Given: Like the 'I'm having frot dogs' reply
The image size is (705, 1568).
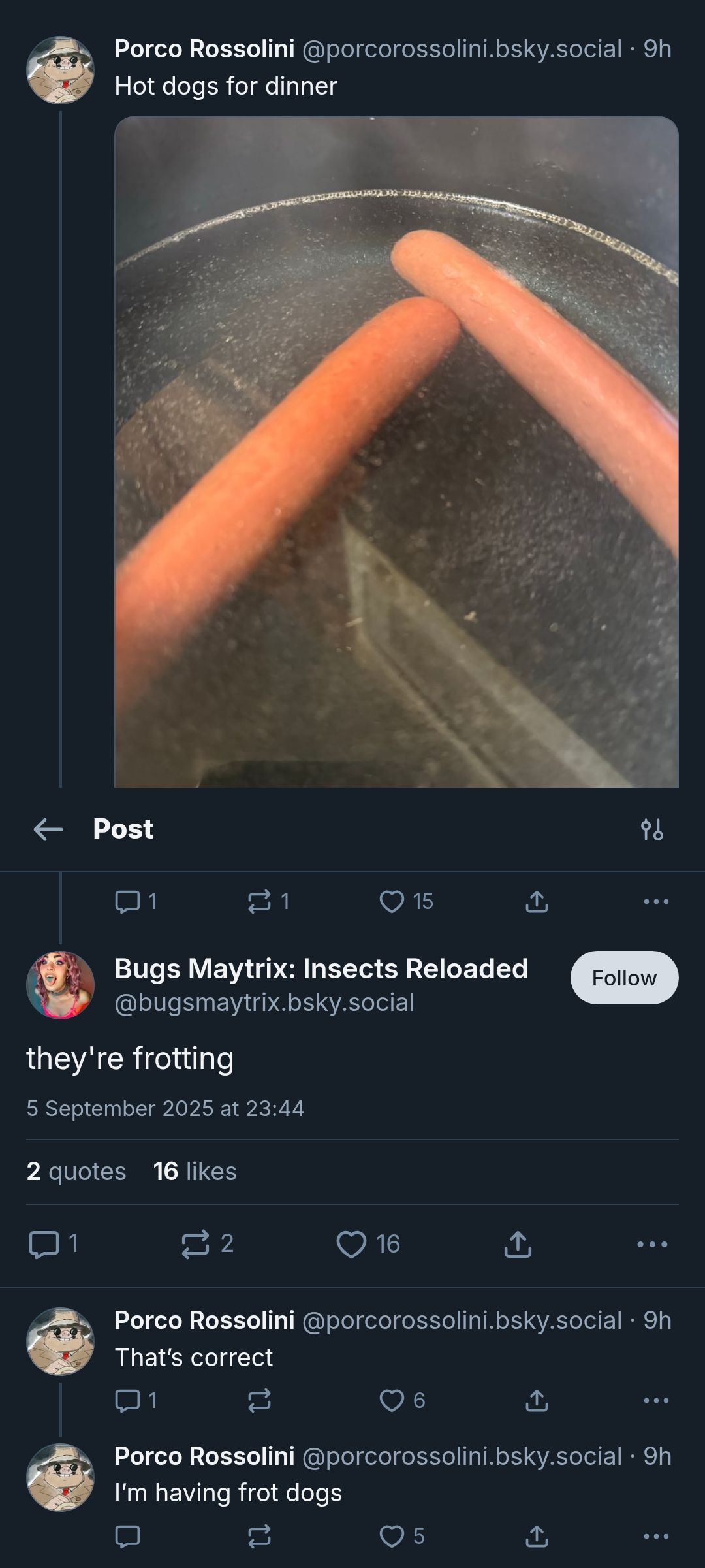Looking at the screenshot, I should point(402,1537).
